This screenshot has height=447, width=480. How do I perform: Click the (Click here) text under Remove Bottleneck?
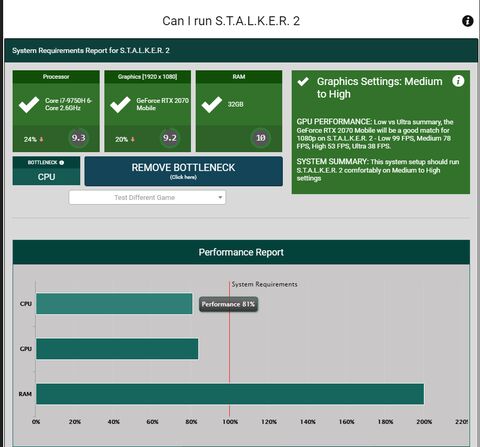[183, 177]
